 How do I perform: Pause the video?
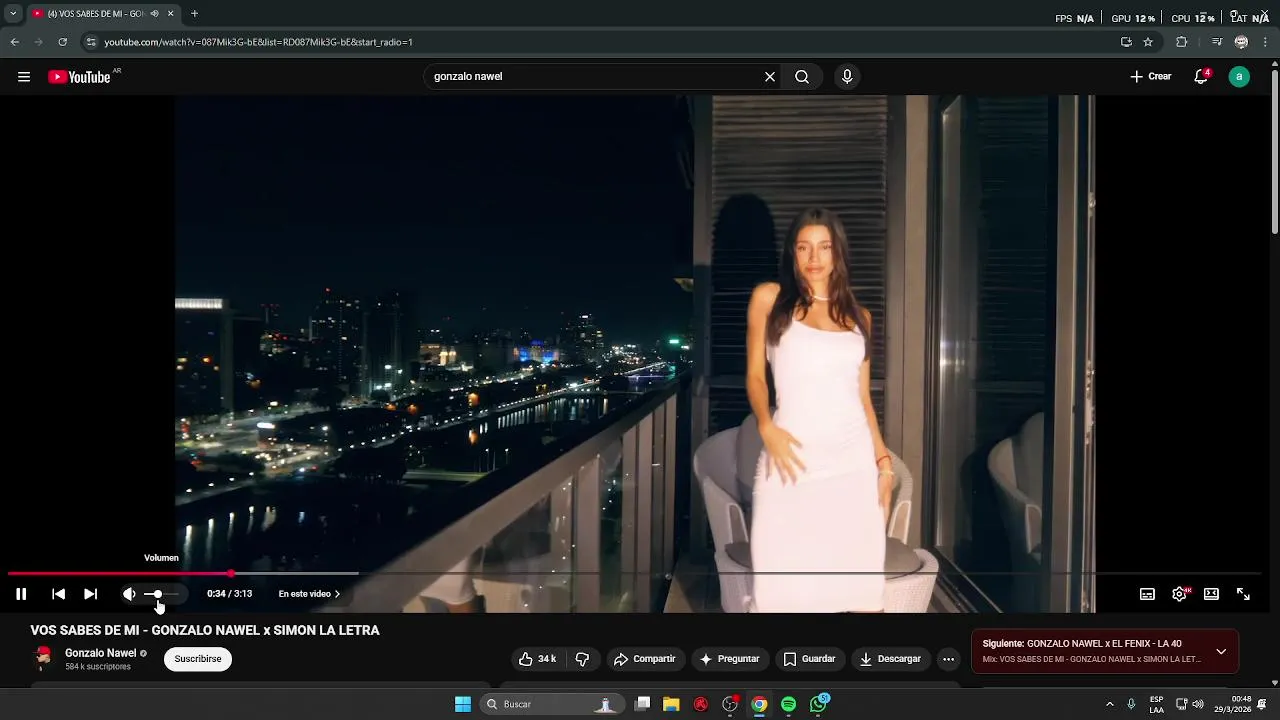(21, 594)
